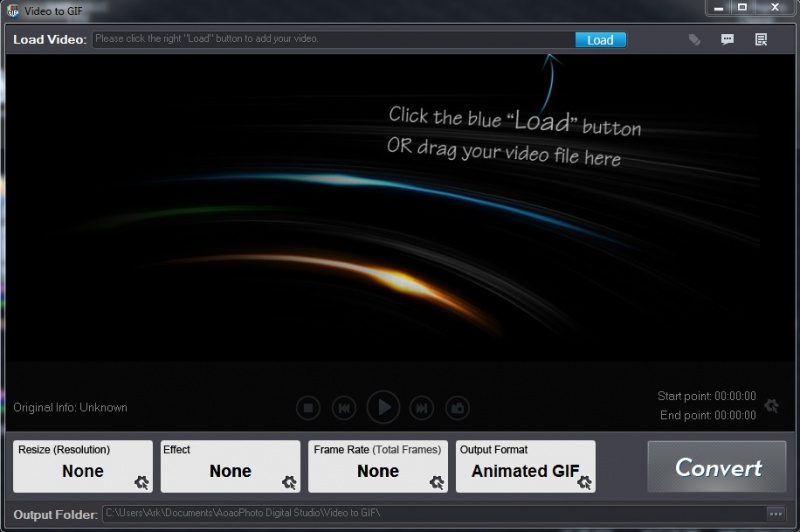
Task: Open start/end point settings gear
Action: coord(771,406)
